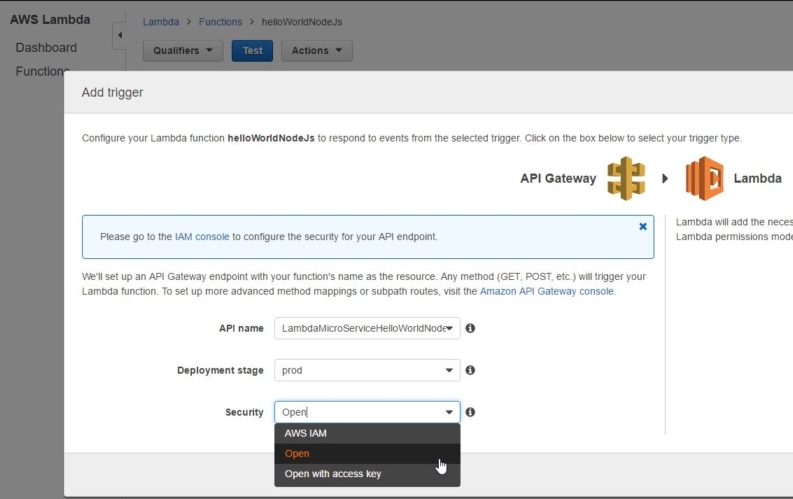Expand the Actions dropdown button

click(317, 51)
